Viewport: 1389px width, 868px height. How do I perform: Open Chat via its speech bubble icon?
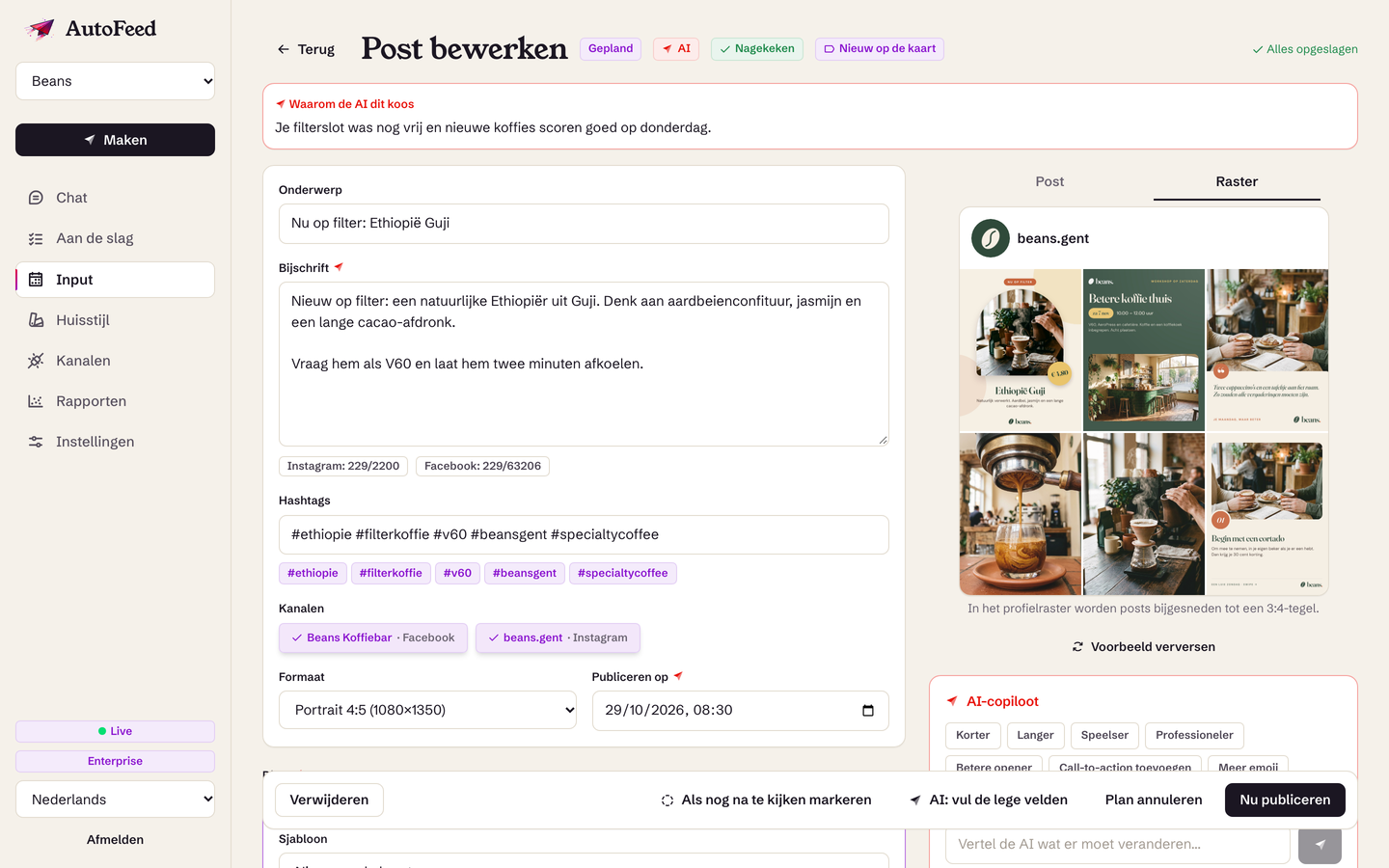tap(36, 198)
